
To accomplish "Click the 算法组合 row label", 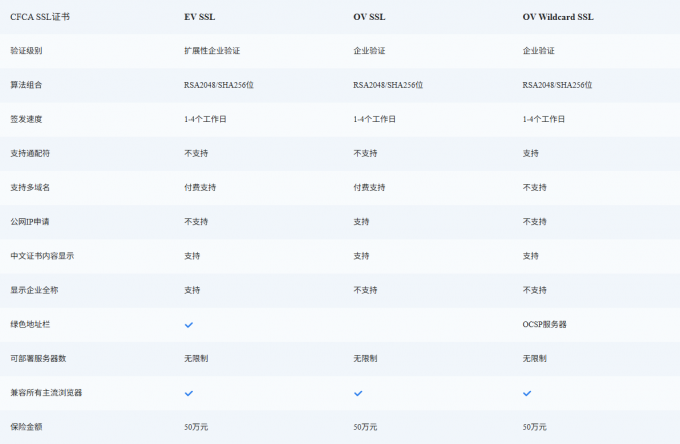I will (x=26, y=85).
